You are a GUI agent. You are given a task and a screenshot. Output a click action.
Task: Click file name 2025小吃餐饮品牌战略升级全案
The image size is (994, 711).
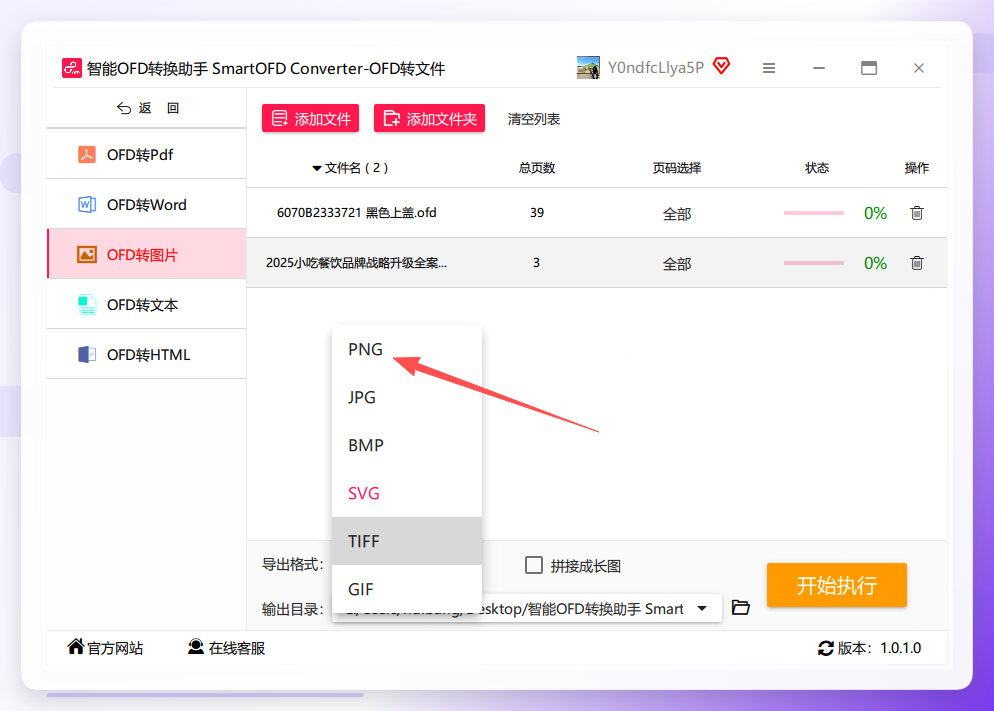356,263
